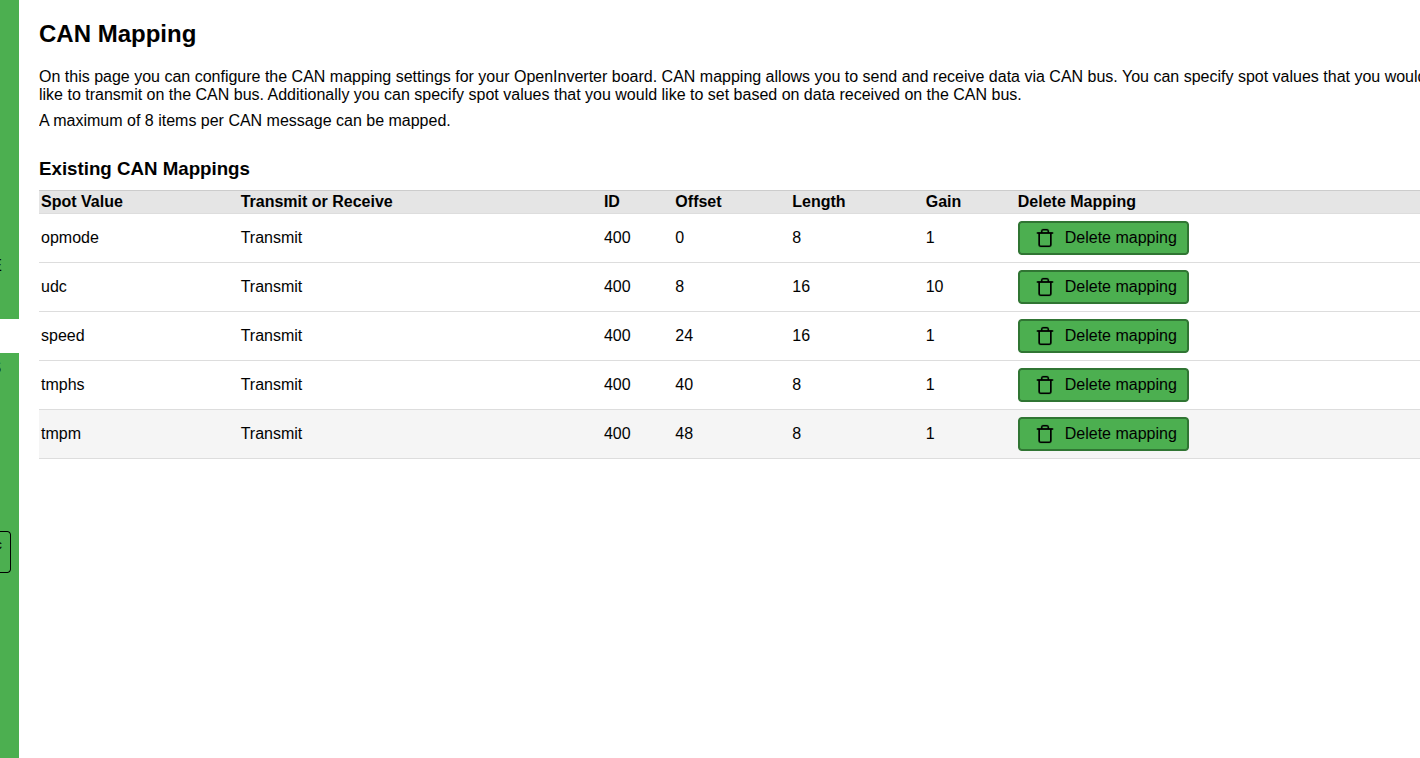Click the trash icon in the speed row

(x=1045, y=336)
